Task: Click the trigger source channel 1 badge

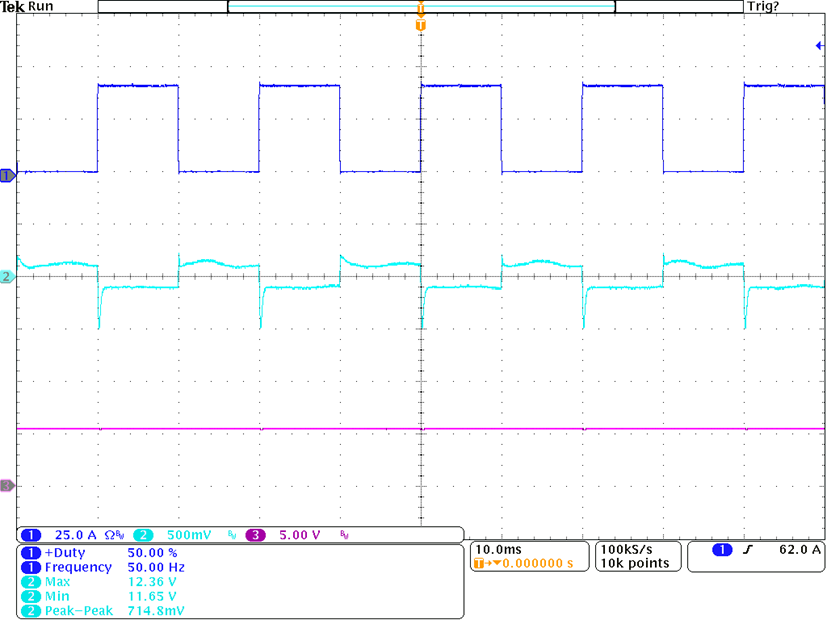Action: (722, 550)
